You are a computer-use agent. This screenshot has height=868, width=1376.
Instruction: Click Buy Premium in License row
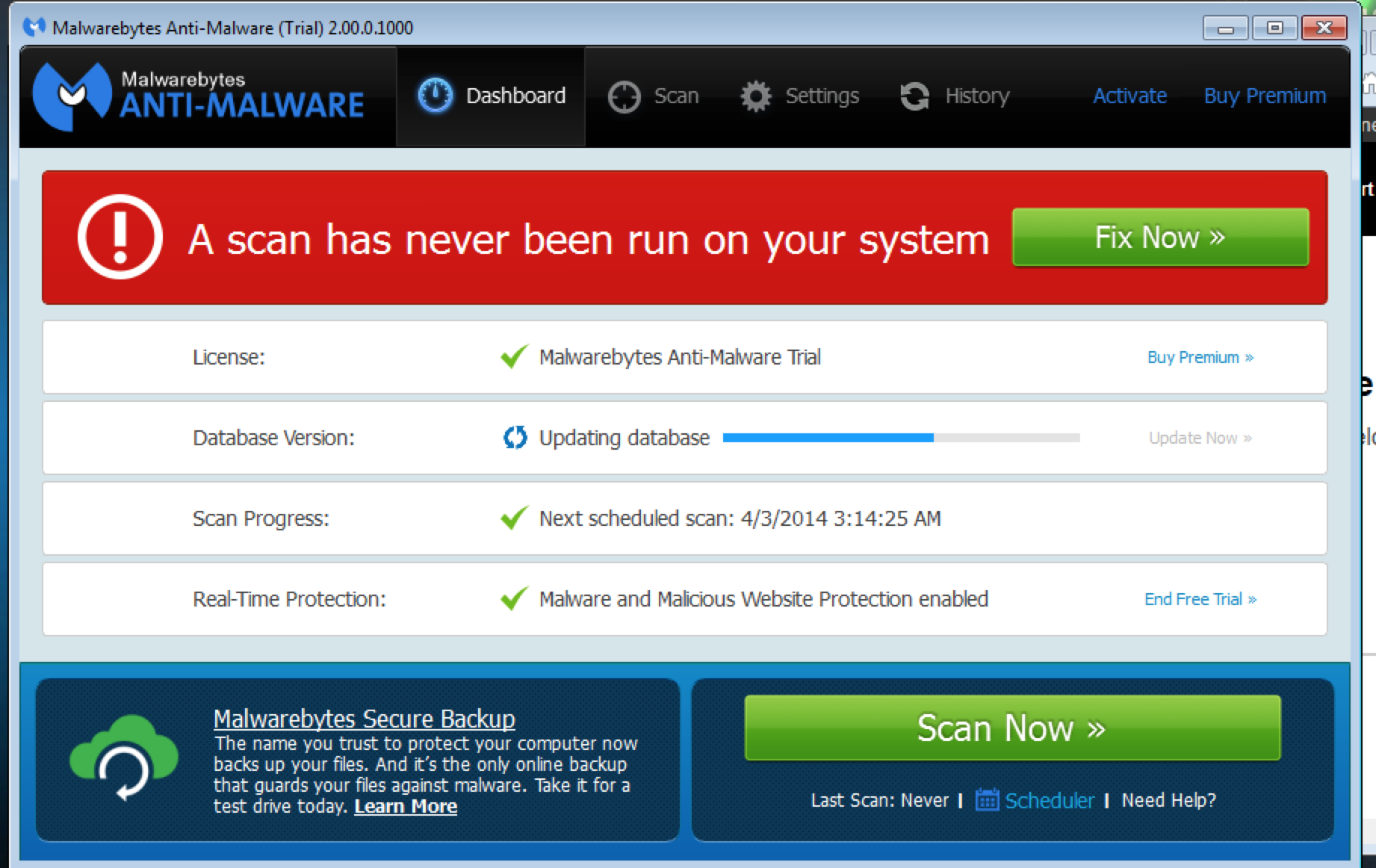point(1200,357)
